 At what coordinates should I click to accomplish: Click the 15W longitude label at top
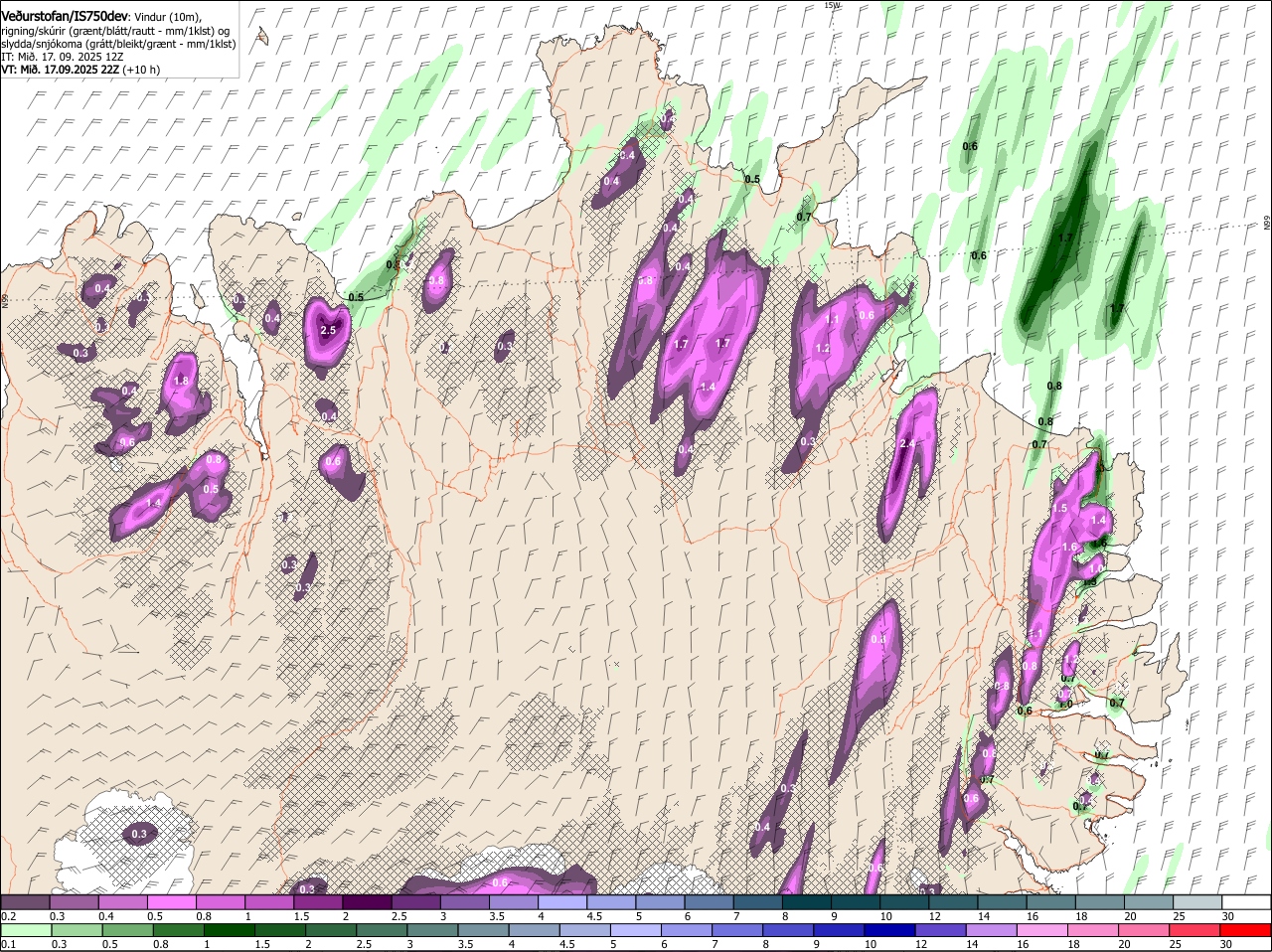click(832, 6)
